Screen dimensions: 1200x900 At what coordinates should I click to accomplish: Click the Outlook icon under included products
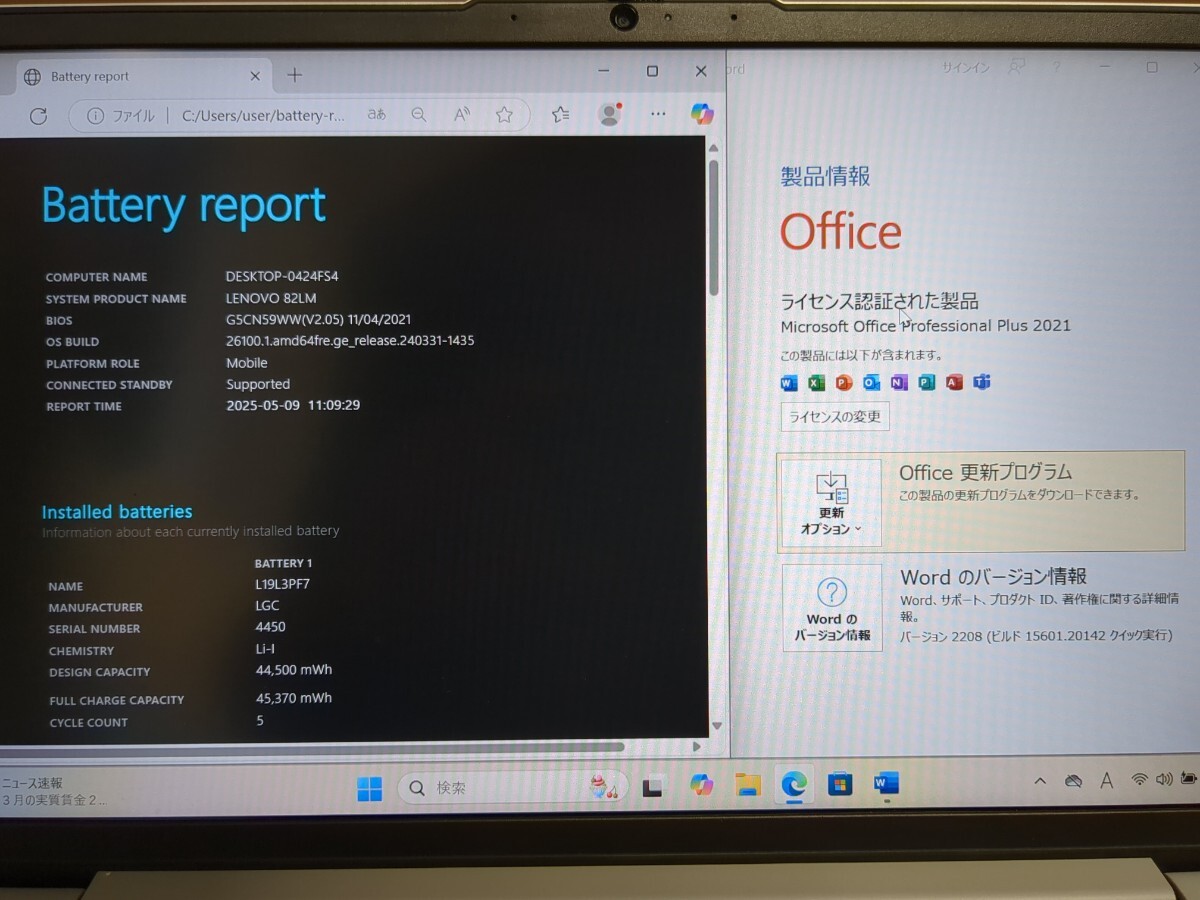point(871,383)
